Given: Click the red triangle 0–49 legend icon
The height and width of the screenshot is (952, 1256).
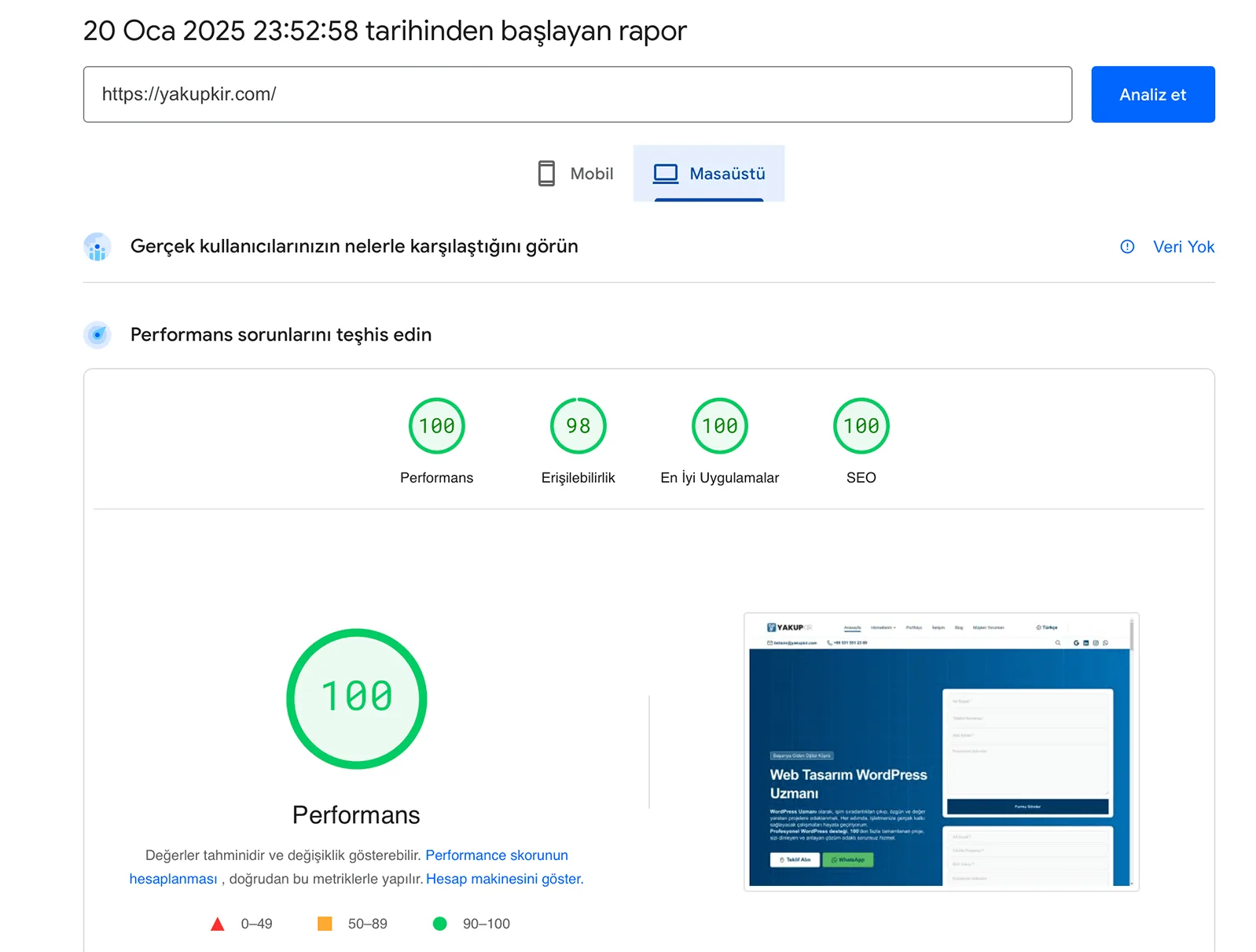Looking at the screenshot, I should (218, 924).
